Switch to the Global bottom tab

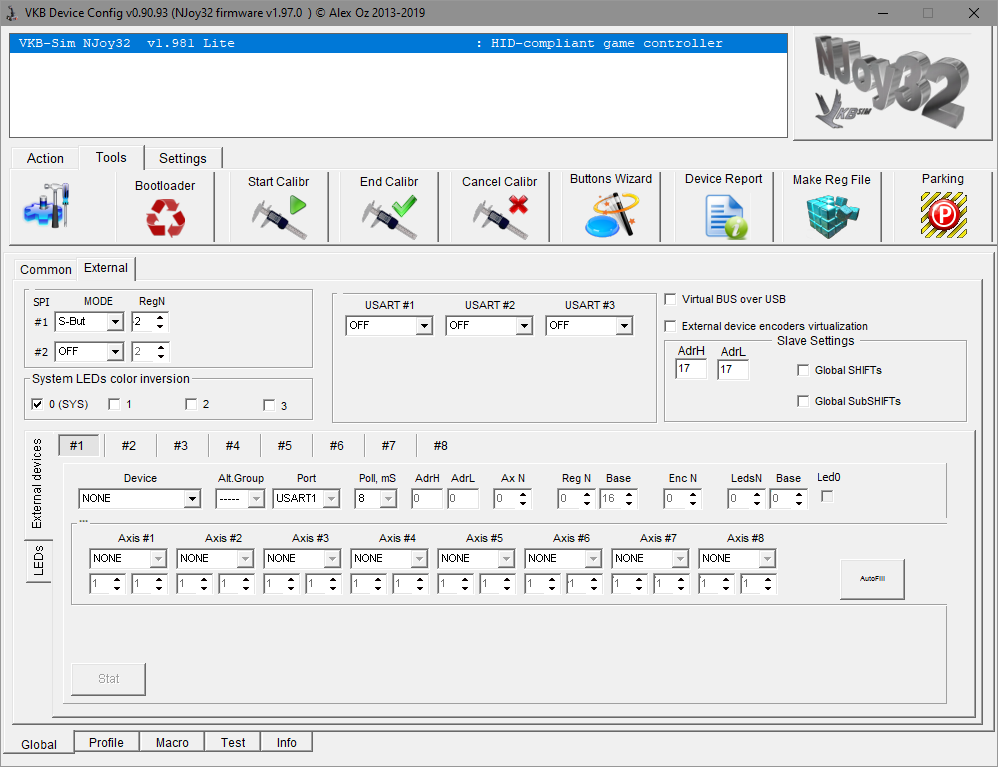39,744
